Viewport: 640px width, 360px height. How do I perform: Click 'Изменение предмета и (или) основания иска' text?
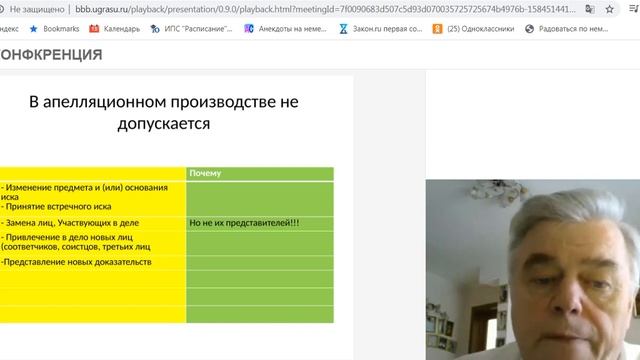pos(84,192)
